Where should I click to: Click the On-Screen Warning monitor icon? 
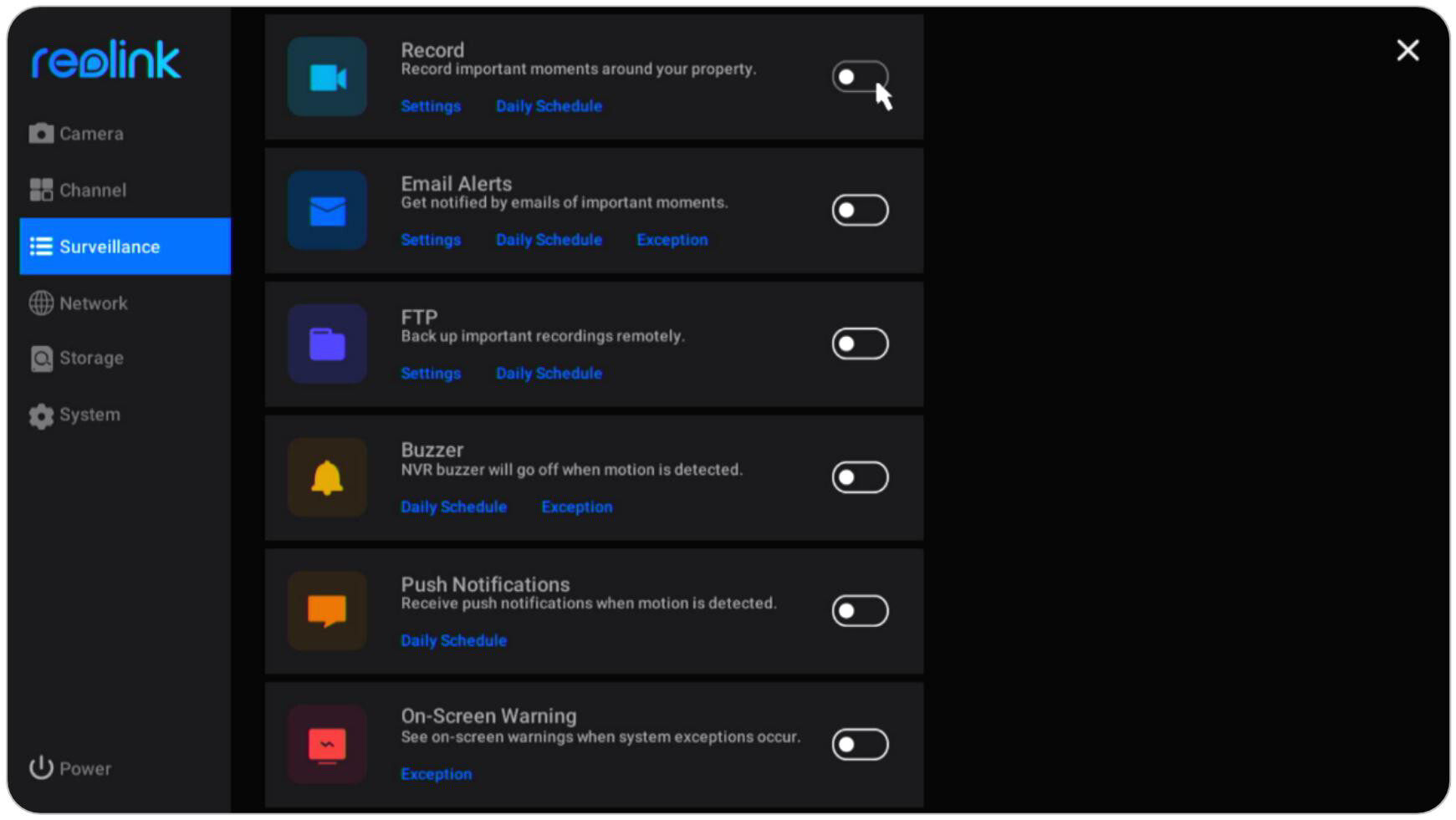coord(327,745)
